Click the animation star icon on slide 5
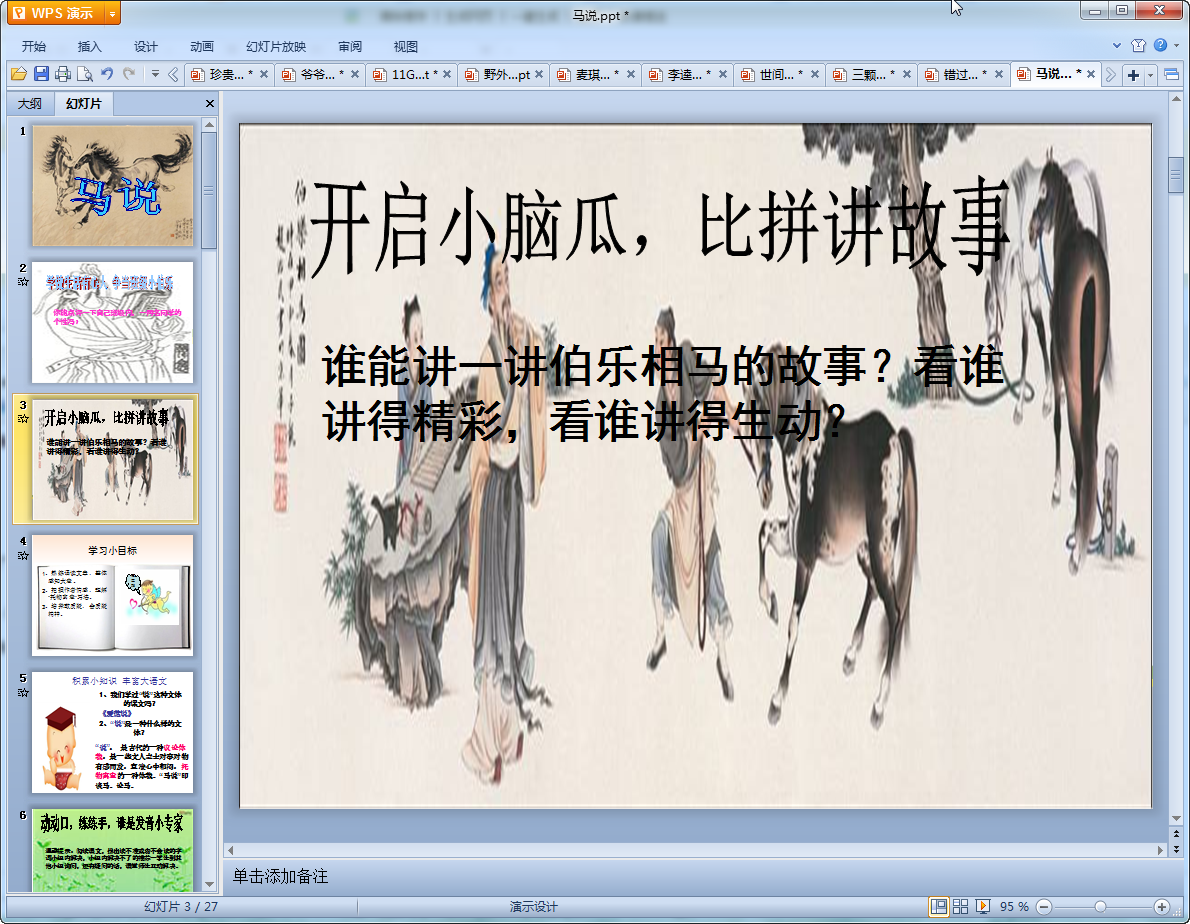 (23, 693)
